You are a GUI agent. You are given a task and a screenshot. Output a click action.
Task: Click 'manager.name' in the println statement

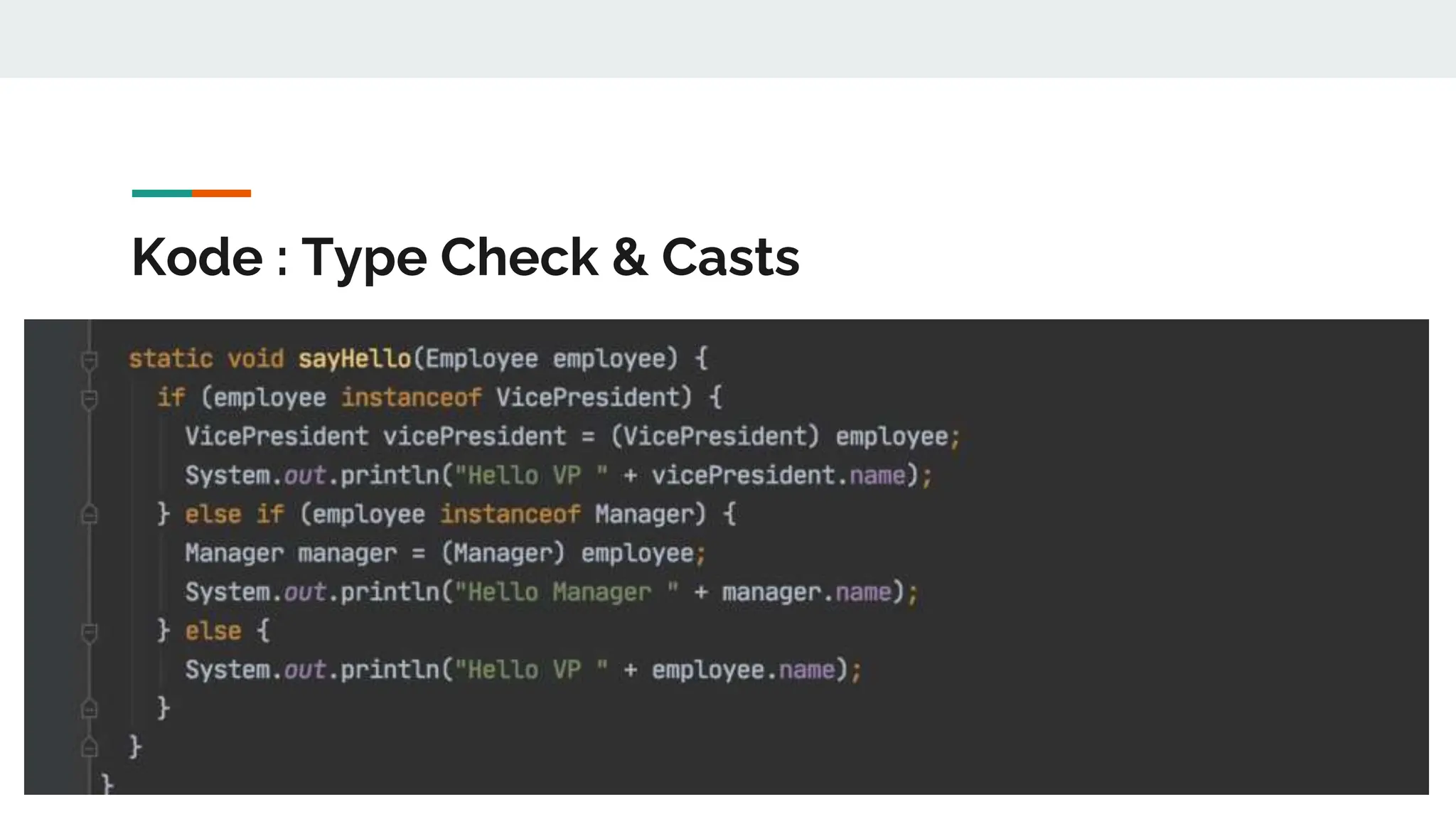point(807,592)
